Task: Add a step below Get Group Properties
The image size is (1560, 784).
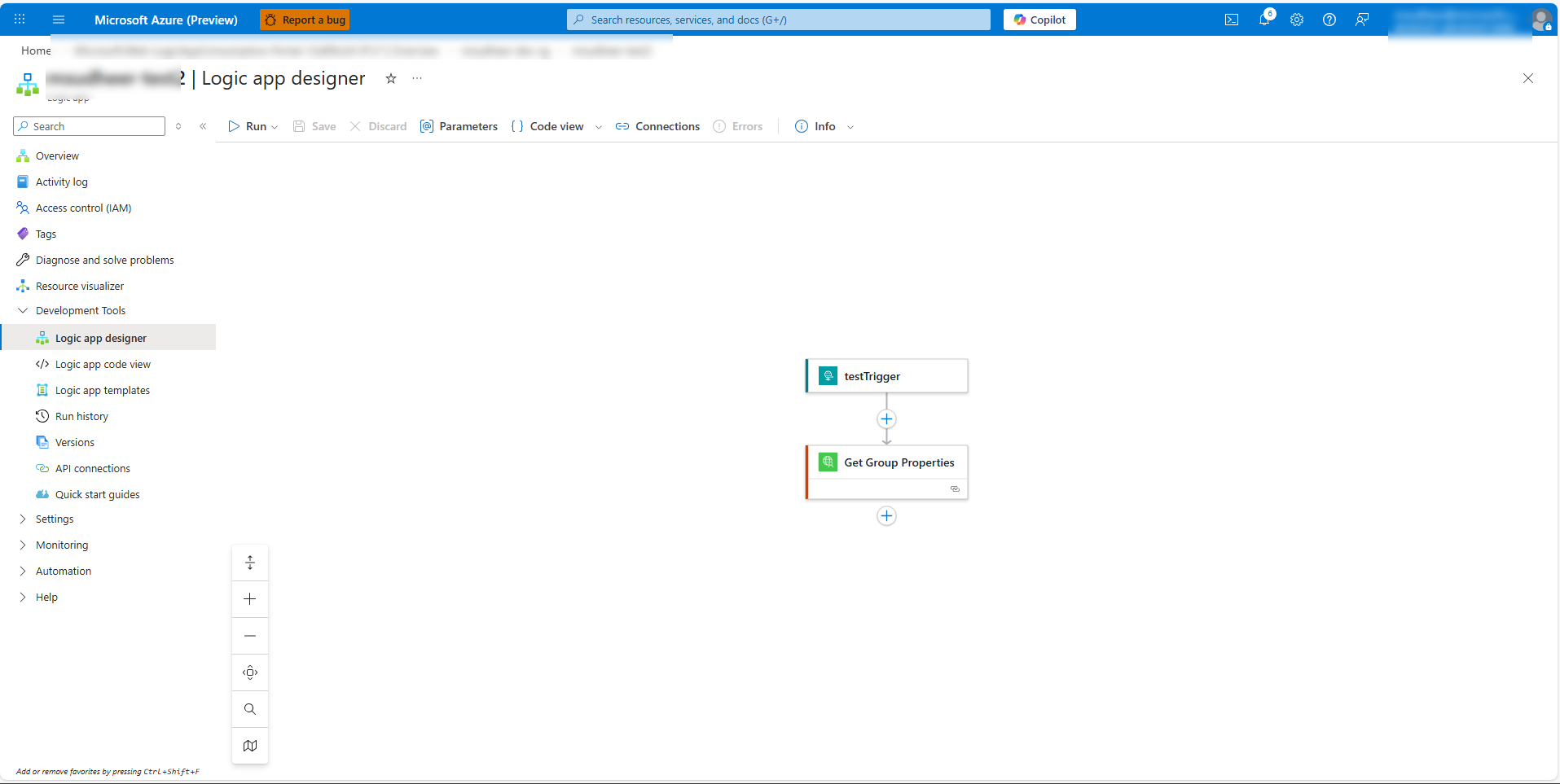Action: click(886, 516)
